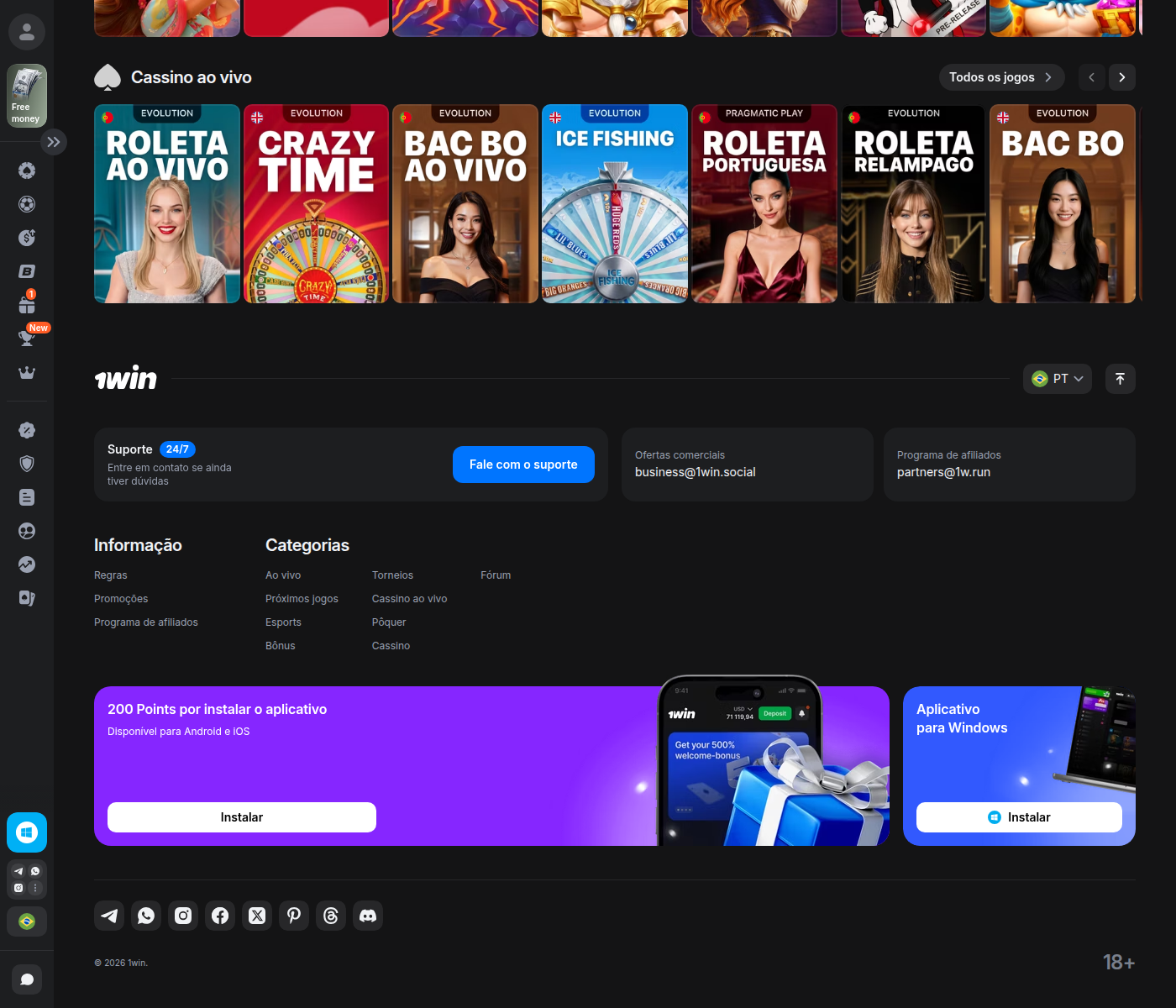Click the blue Windows app sidebar icon
Viewport: 1176px width, 1008px height.
coord(27,832)
